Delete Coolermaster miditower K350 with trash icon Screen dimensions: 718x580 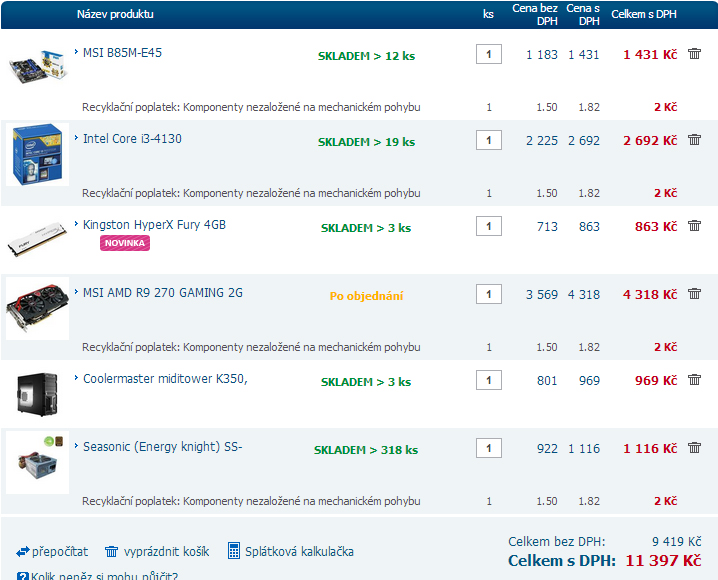[694, 380]
